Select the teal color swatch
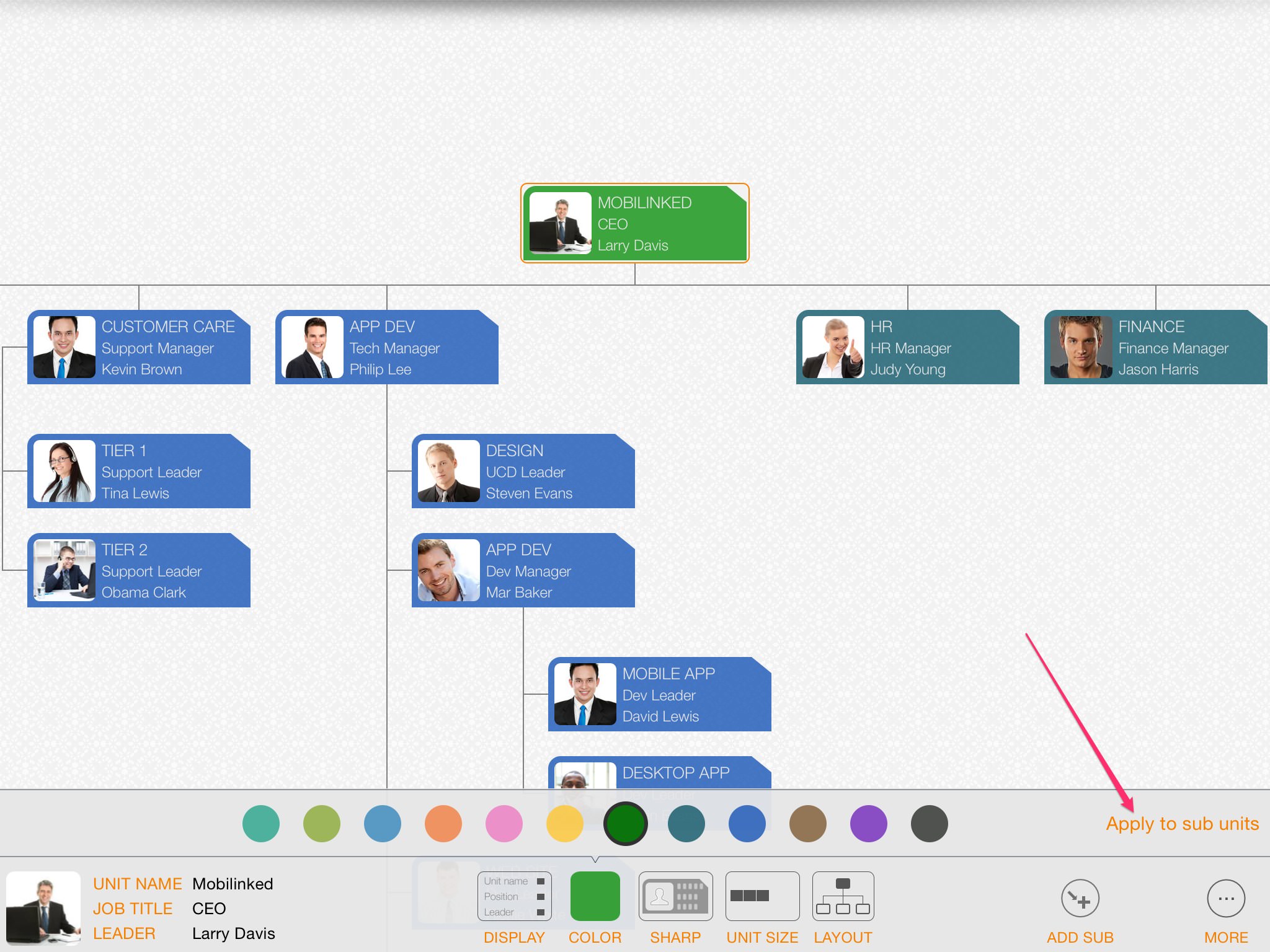Viewport: 1270px width, 952px height. point(261,824)
